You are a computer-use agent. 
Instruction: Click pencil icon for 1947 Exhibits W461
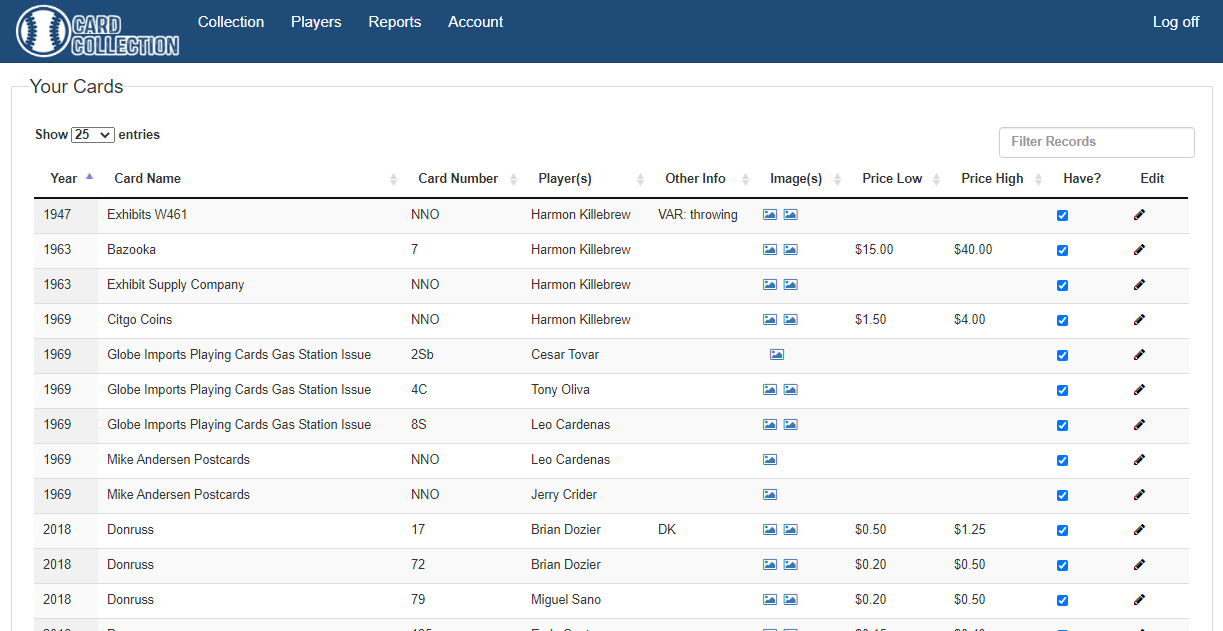pyautogui.click(x=1139, y=215)
